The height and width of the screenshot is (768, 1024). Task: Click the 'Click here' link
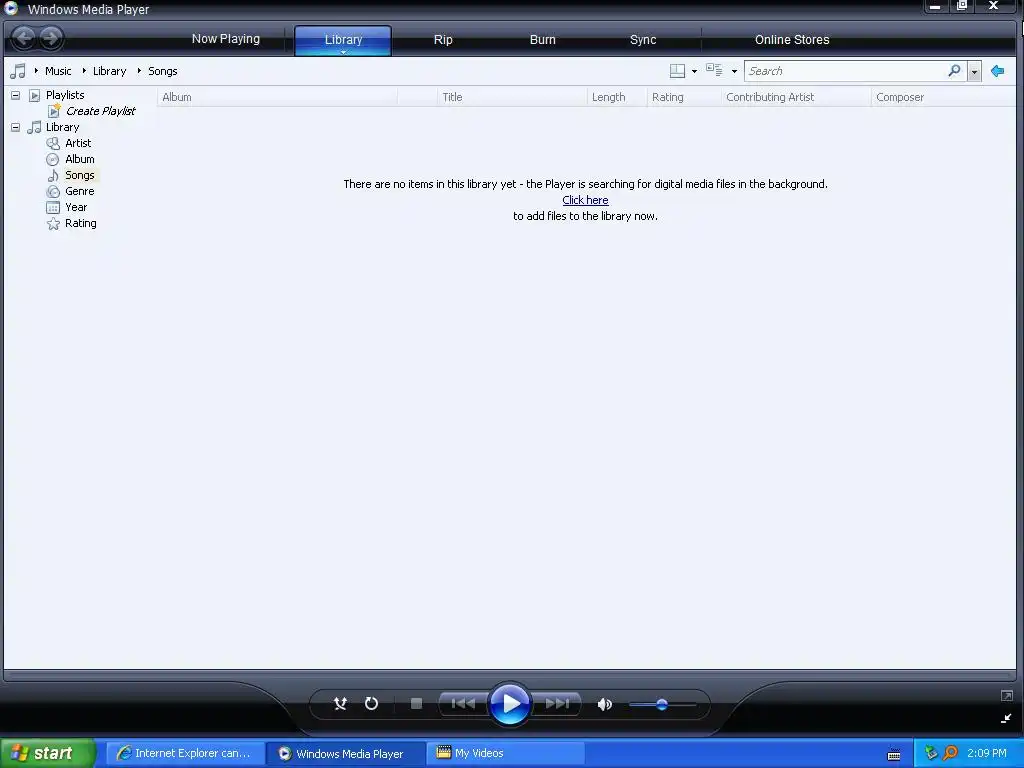click(x=585, y=200)
